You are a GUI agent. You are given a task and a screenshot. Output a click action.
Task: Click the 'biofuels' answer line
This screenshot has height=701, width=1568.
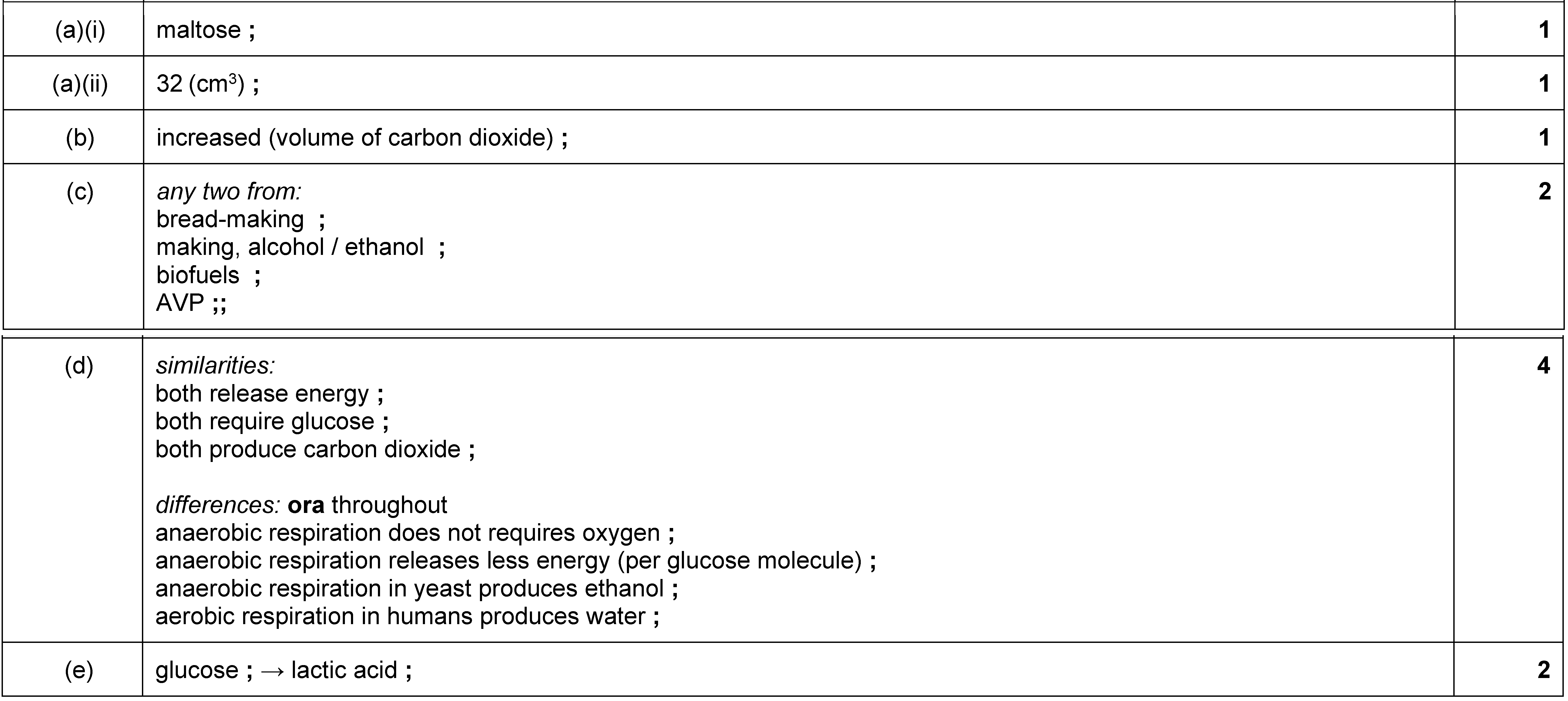tap(198, 275)
